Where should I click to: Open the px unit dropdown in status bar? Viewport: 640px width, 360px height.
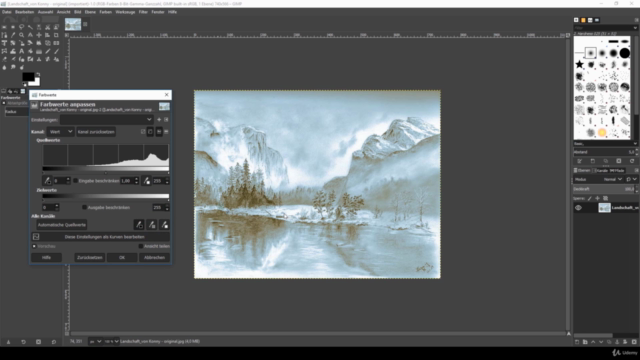point(95,341)
